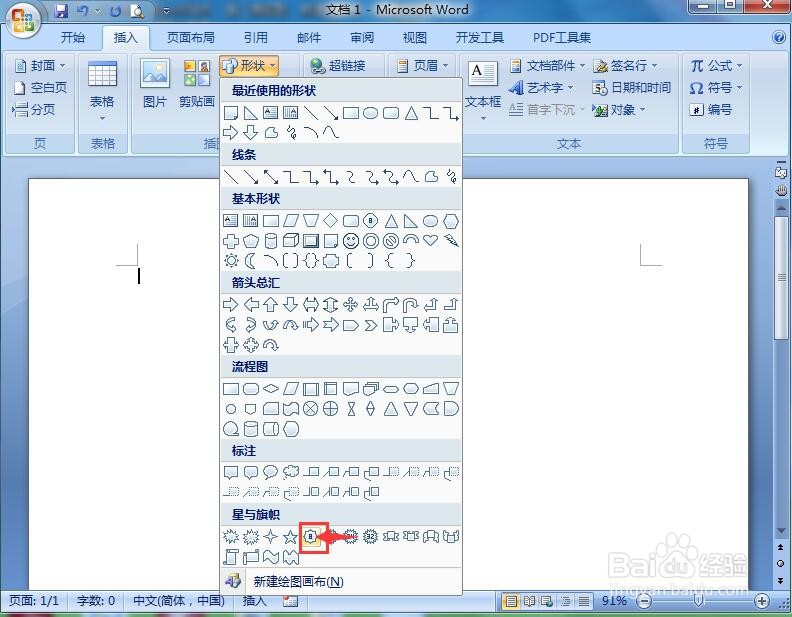
Task: Select the oval callout shape
Action: point(271,472)
